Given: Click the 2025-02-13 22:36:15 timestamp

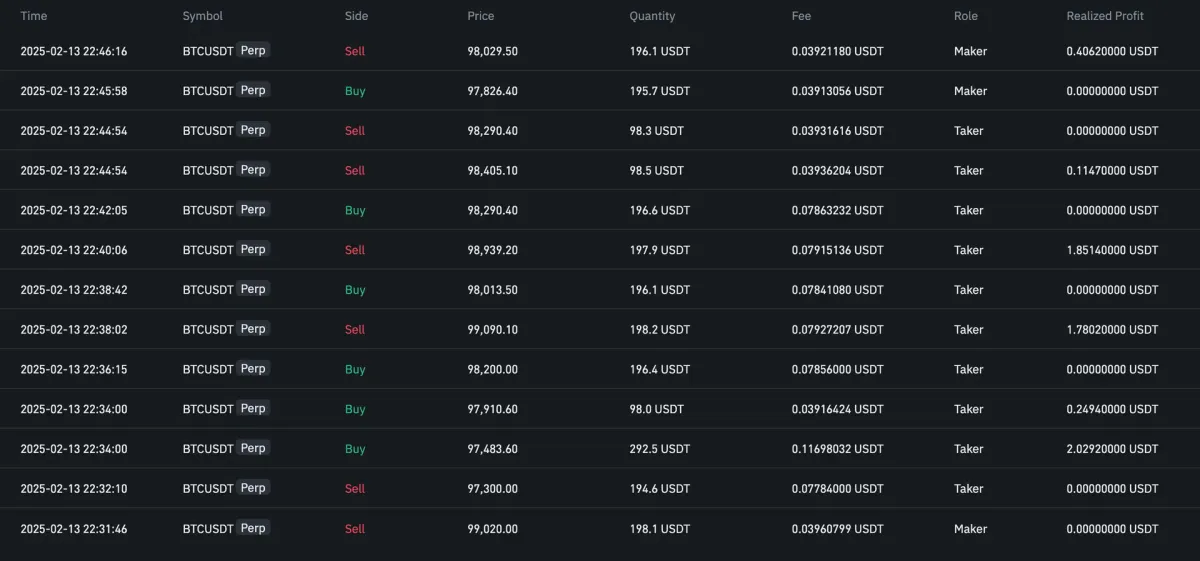Looking at the screenshot, I should click(x=74, y=369).
